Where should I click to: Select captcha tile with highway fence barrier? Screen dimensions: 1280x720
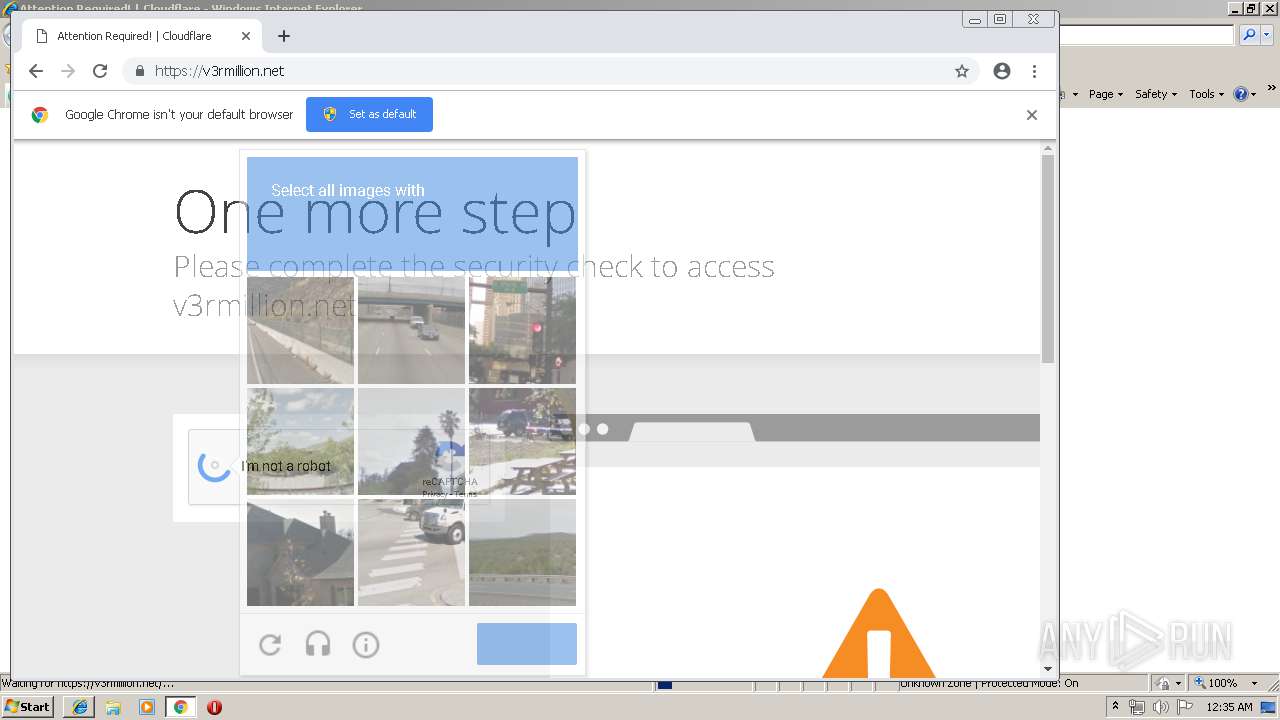pos(300,330)
